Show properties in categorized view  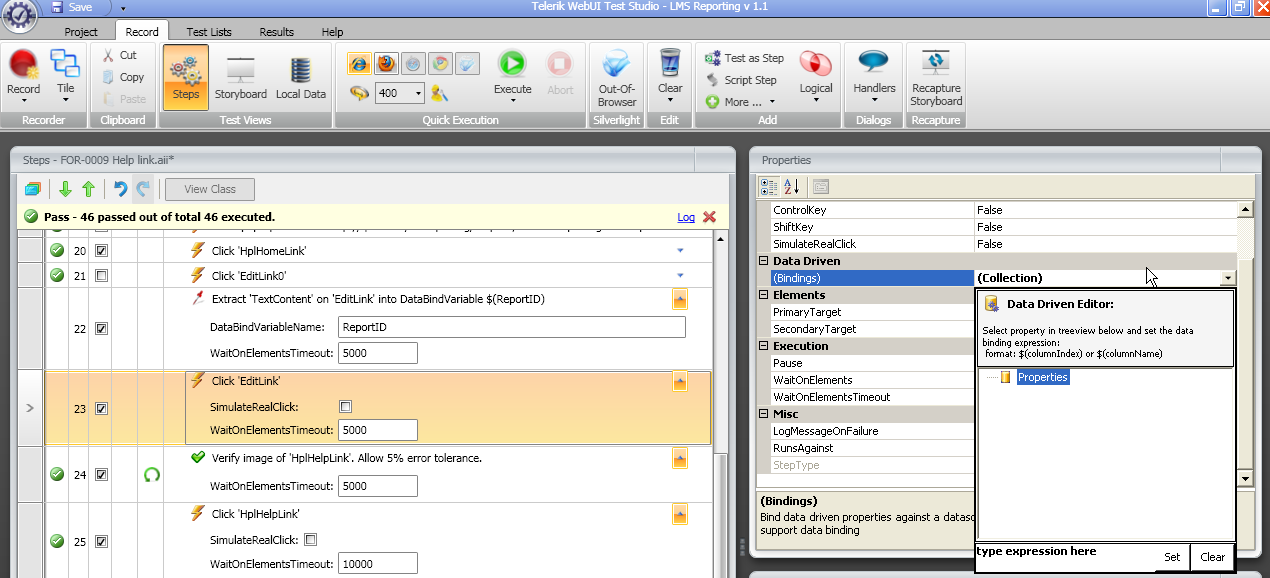[x=768, y=186]
